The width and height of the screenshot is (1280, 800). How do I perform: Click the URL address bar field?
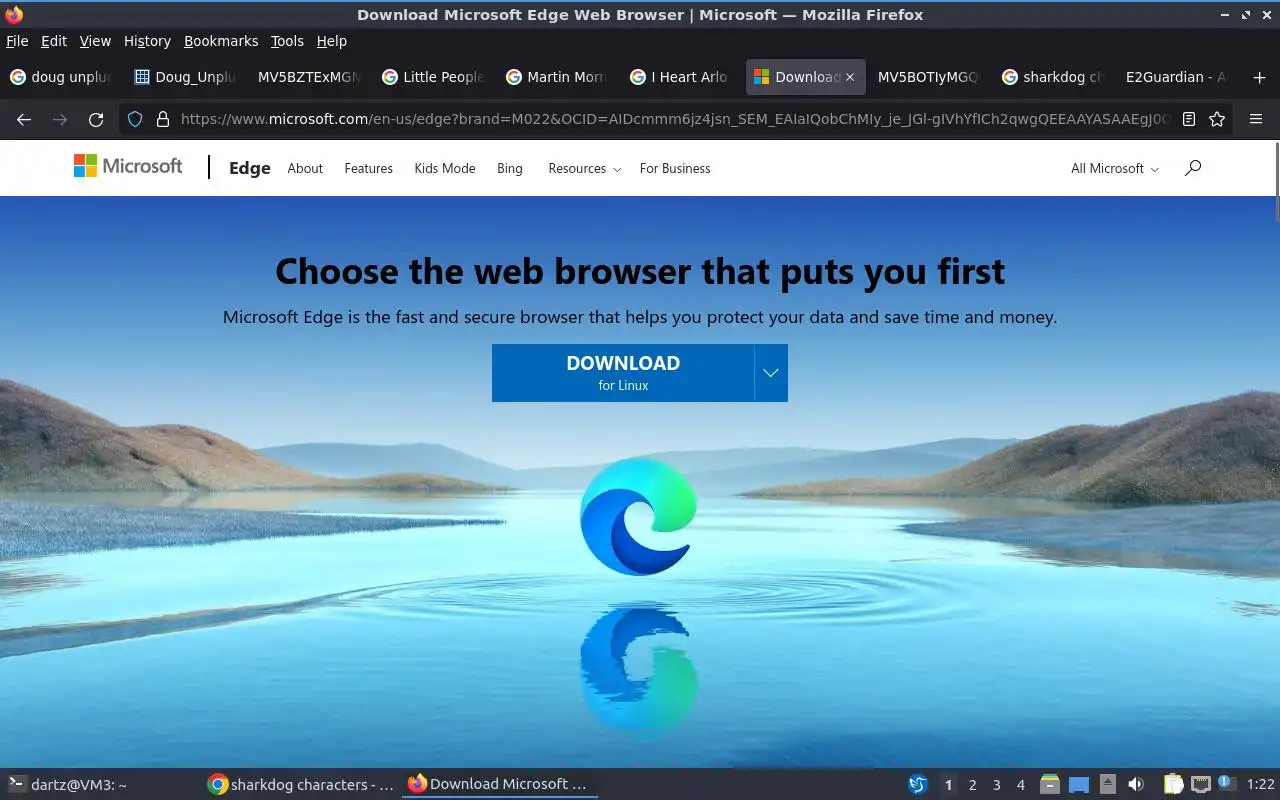675,119
